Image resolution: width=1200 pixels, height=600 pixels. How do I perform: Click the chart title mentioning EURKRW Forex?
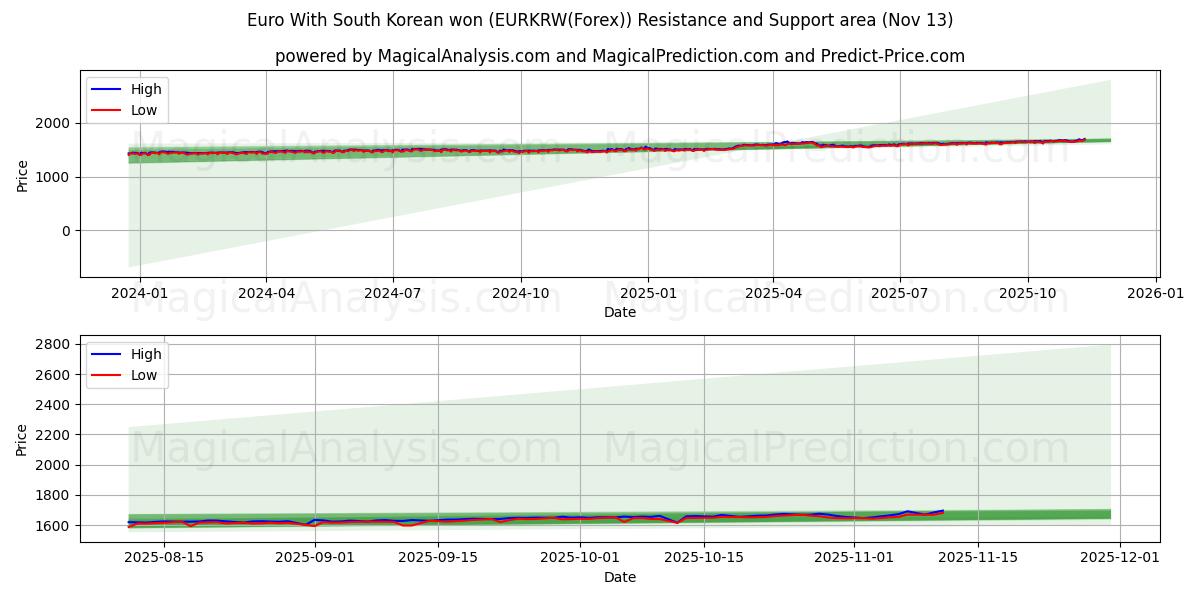[x=600, y=18]
